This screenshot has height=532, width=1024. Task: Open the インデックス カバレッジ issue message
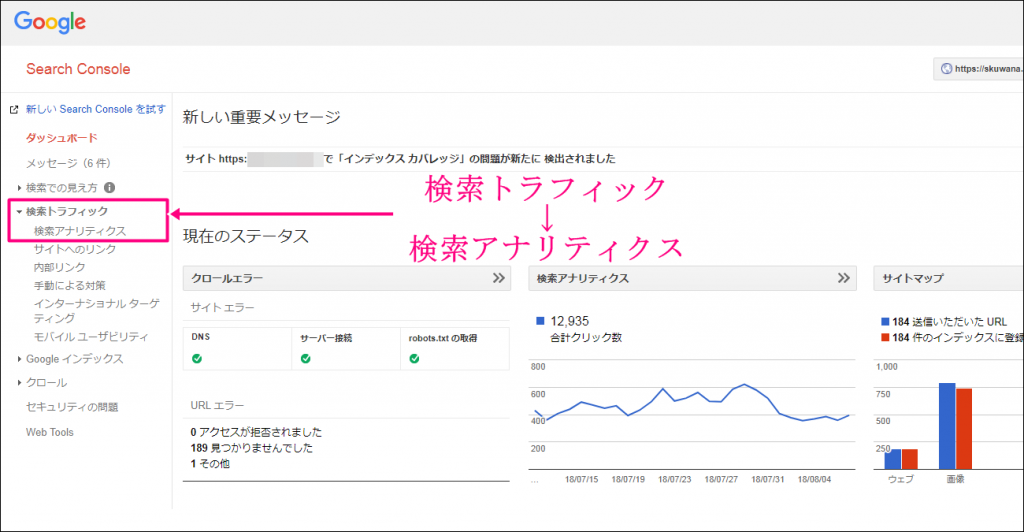pos(400,159)
